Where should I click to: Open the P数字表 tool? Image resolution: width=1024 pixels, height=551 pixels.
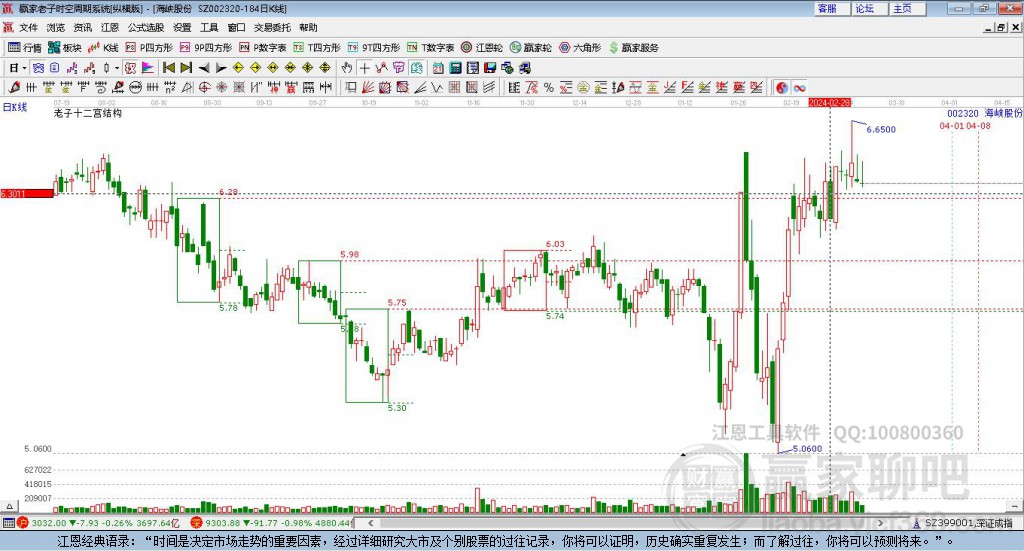[263, 48]
